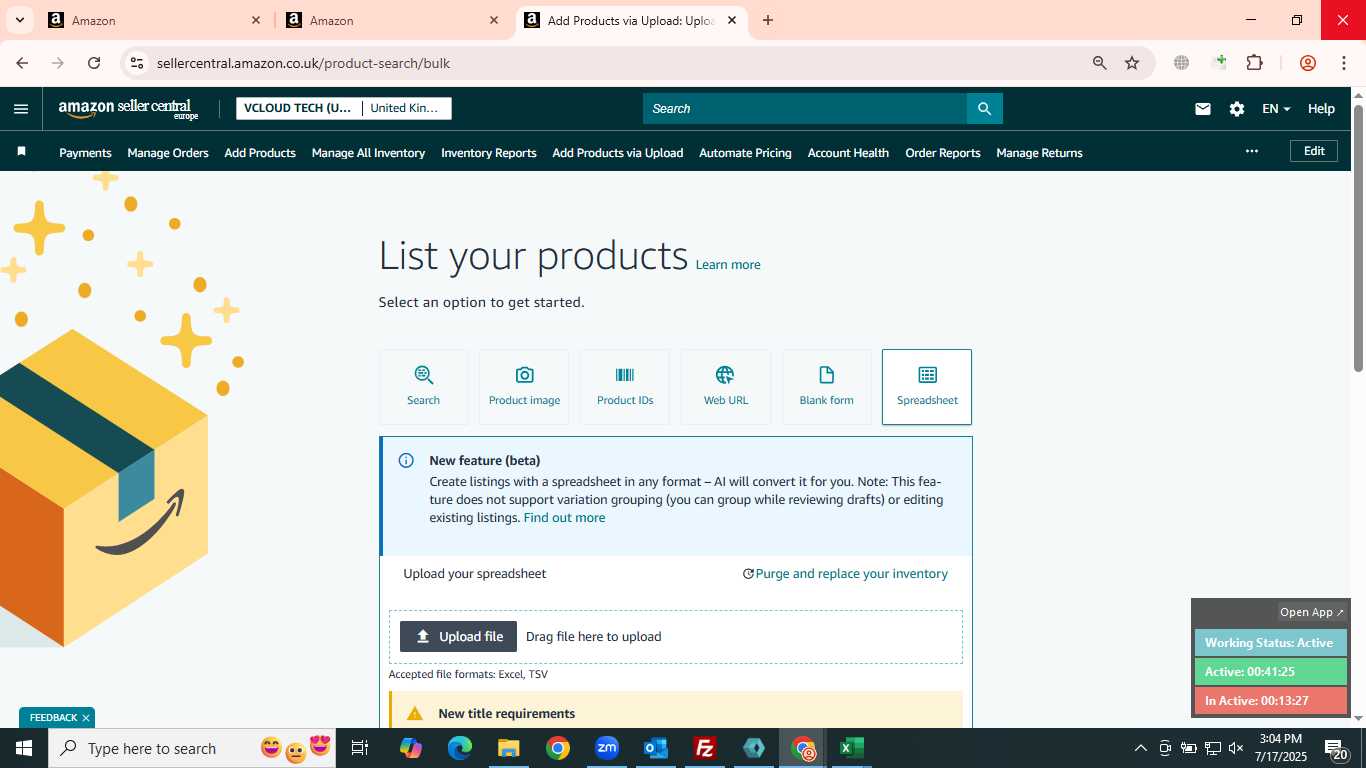
Task: Open Account Health
Action: pyautogui.click(x=848, y=153)
